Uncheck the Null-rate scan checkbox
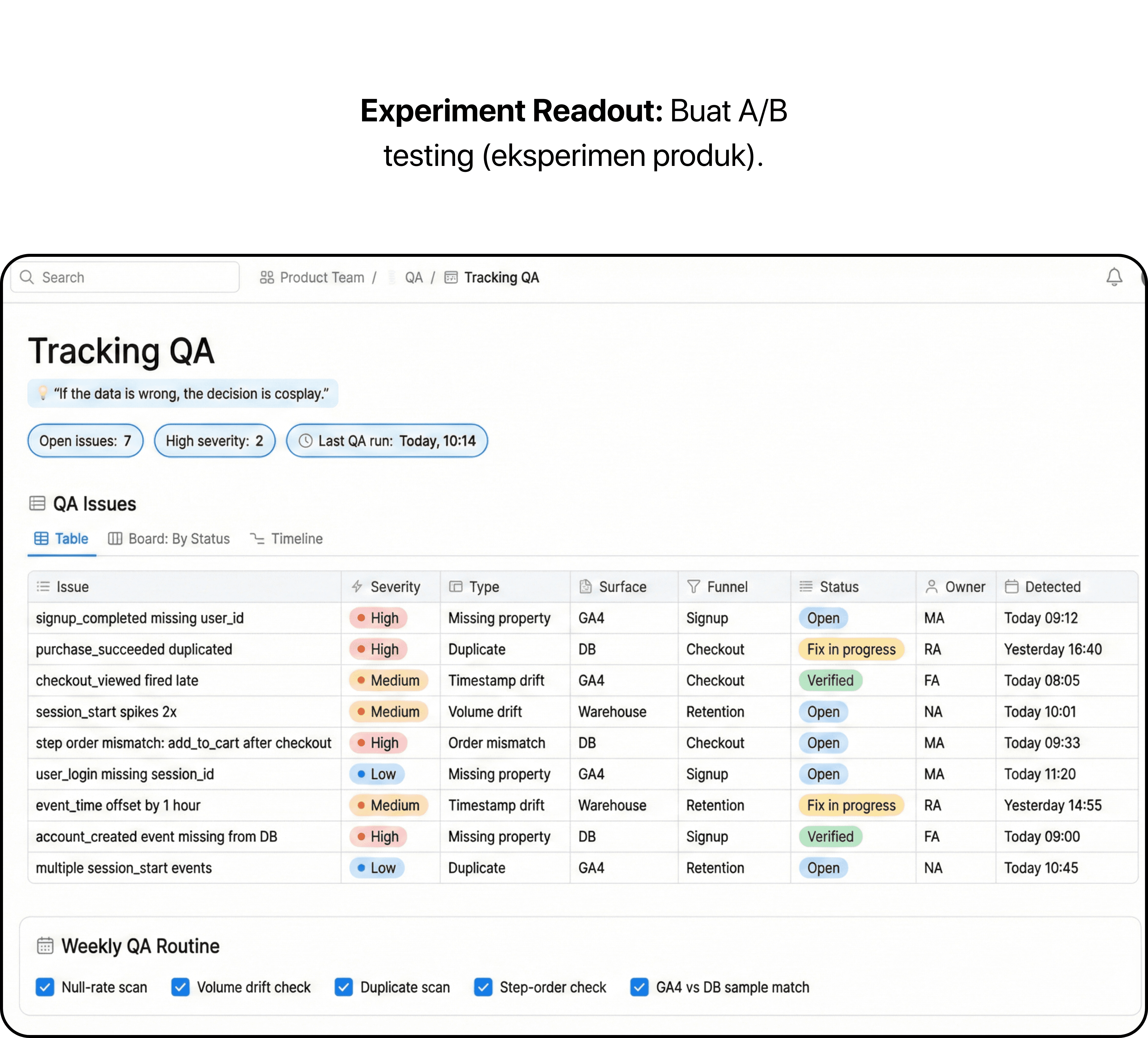The image size is (1148, 1038). click(45, 987)
